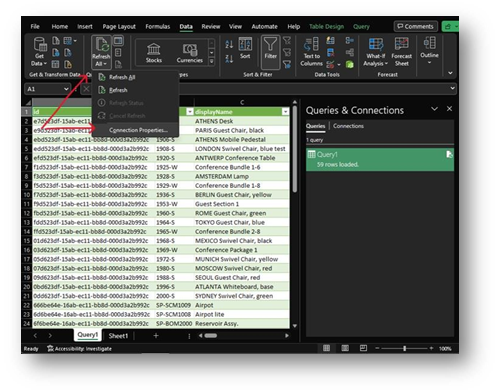499x392 pixels.
Task: Sort A to Z ascending
Action: [229, 44]
